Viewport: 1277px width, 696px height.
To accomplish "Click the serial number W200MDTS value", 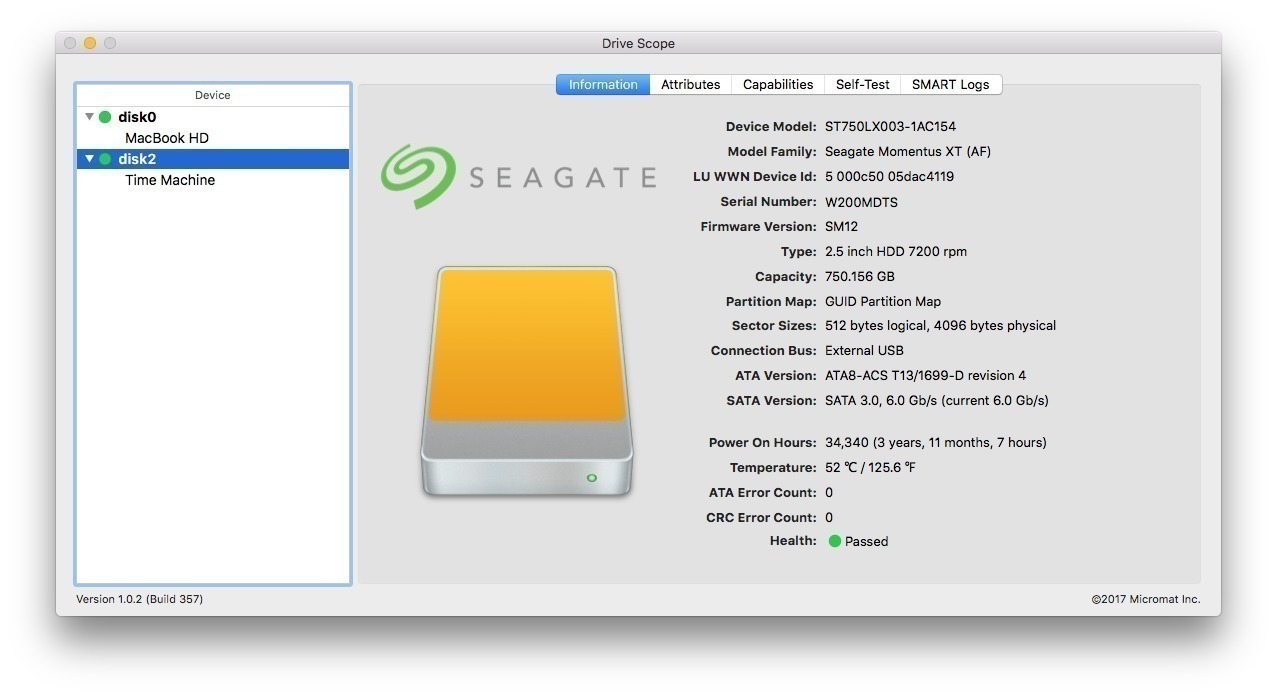I will (x=860, y=201).
